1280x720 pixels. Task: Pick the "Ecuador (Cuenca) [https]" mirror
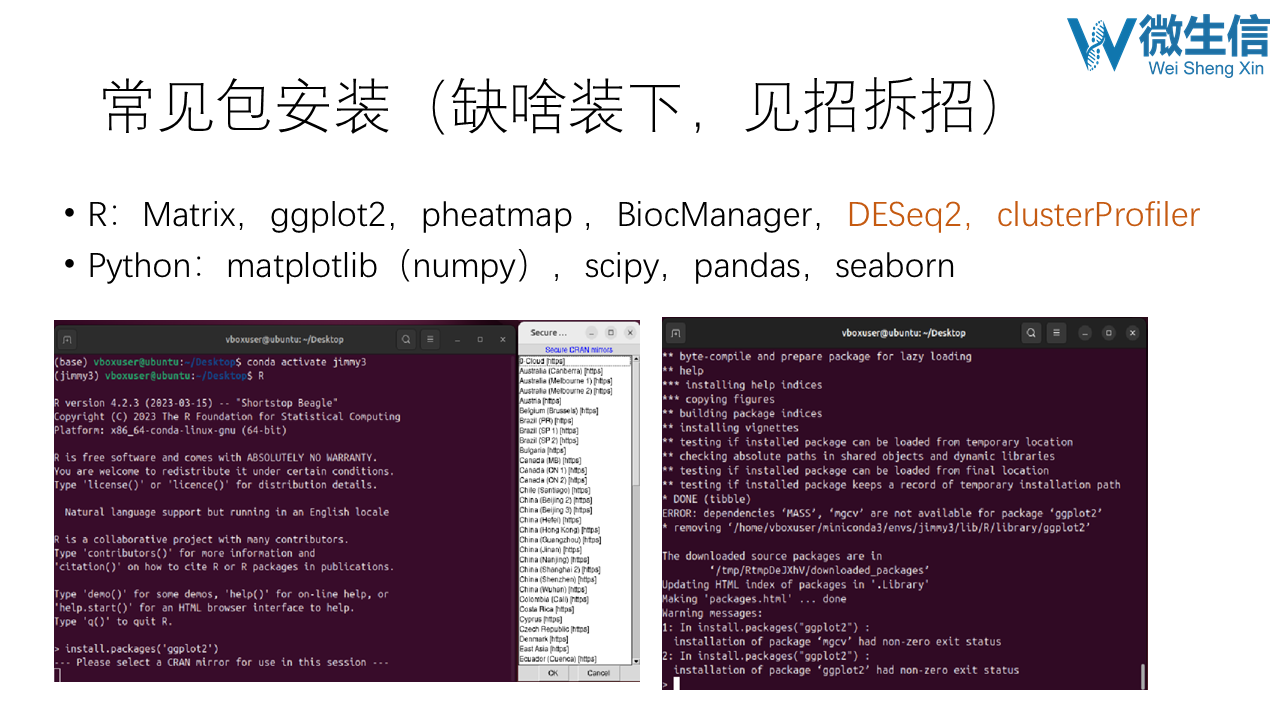(x=574, y=660)
